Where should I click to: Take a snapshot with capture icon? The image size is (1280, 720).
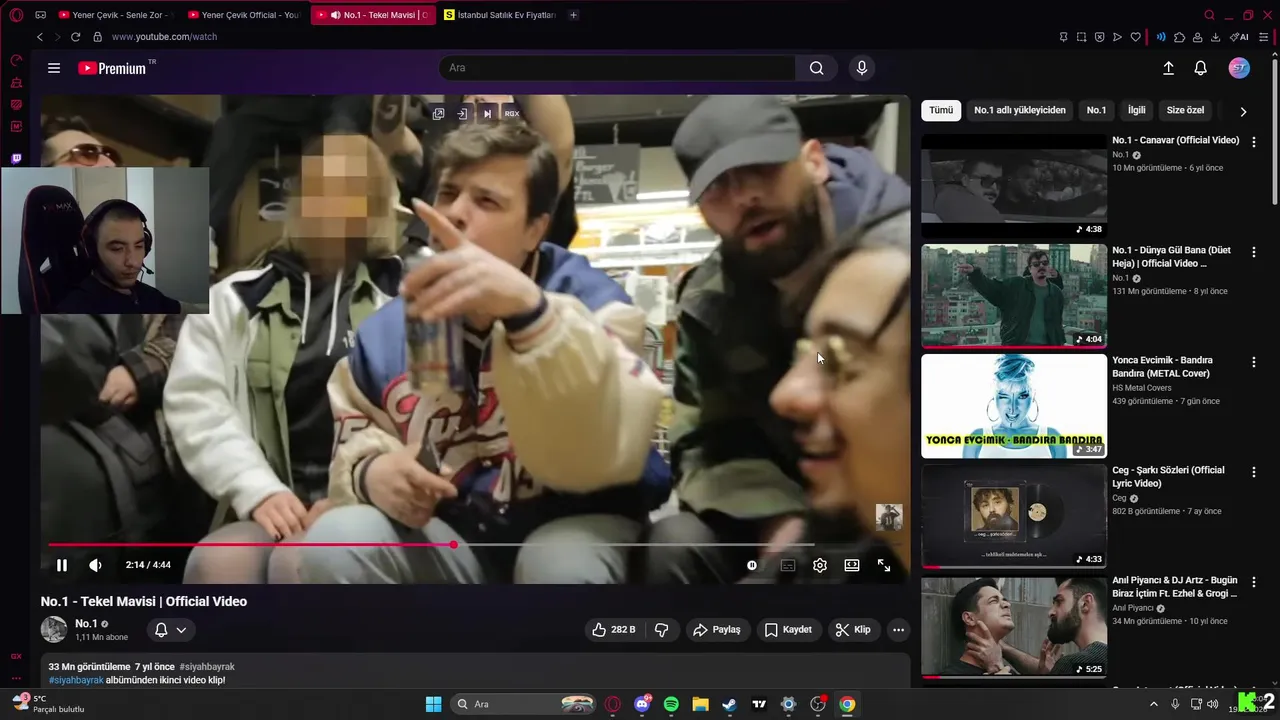click(x=1081, y=37)
